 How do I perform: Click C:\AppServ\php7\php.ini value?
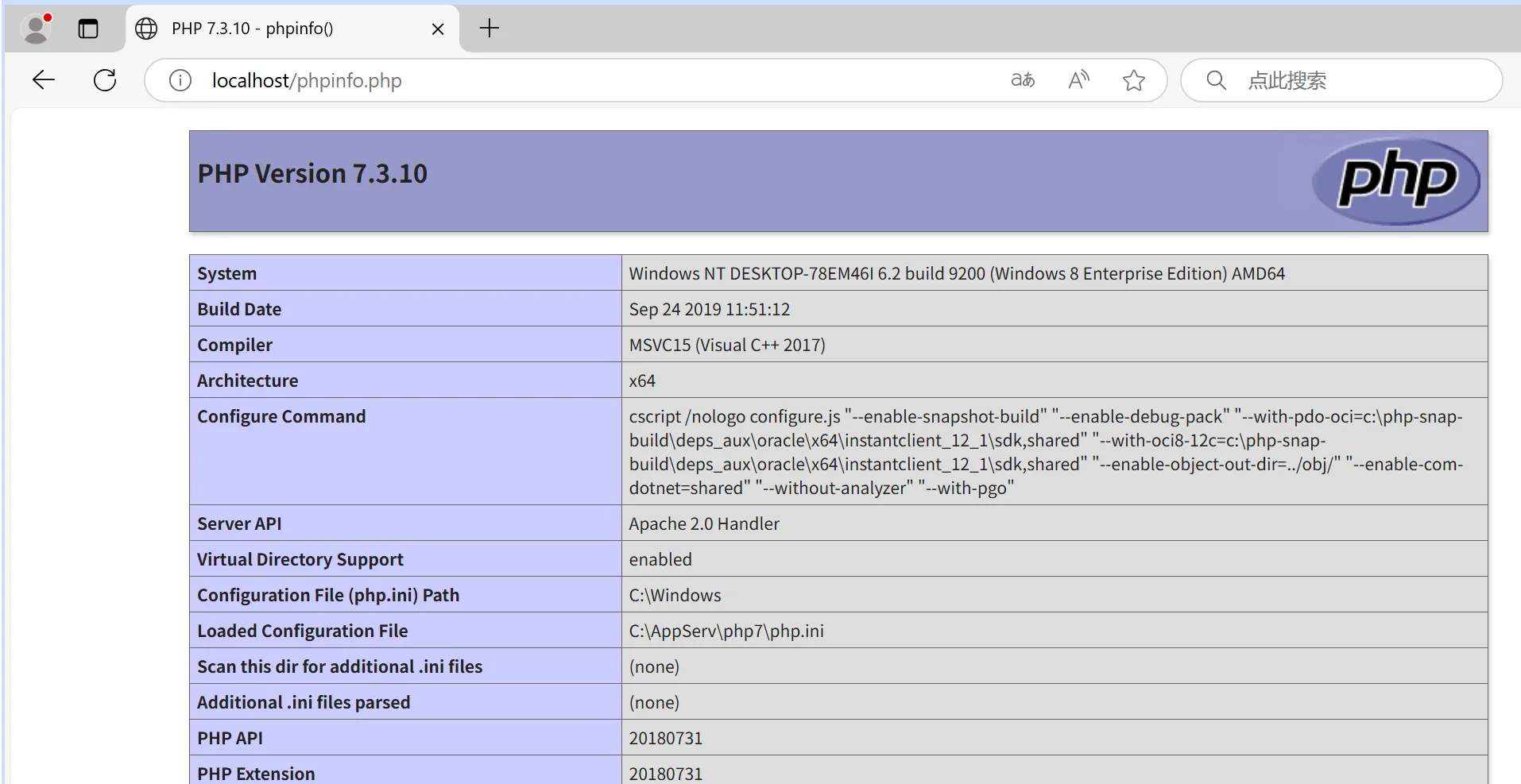pyautogui.click(x=726, y=631)
